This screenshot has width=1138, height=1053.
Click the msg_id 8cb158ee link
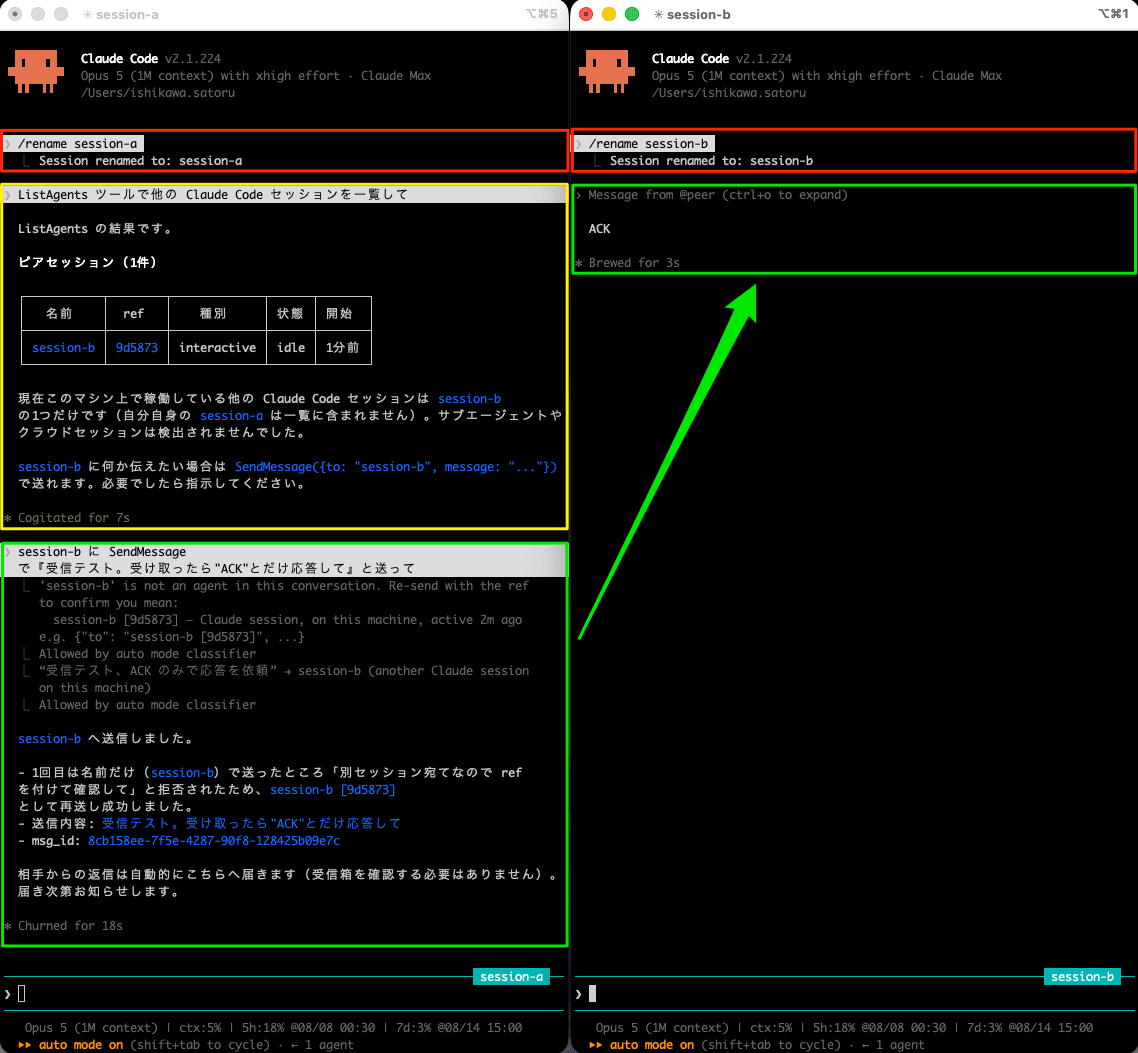click(x=214, y=840)
